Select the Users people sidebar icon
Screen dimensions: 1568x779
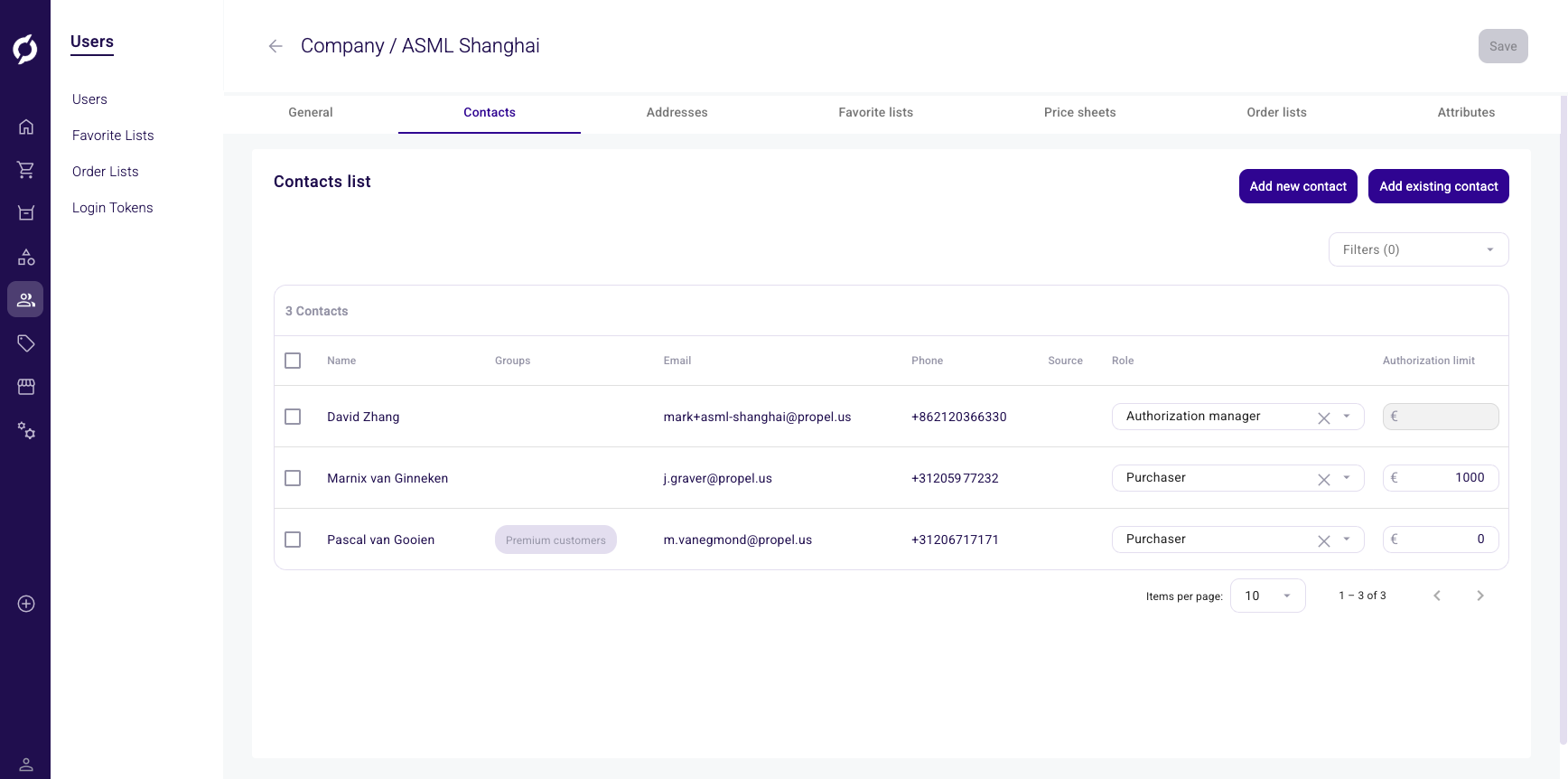coord(25,299)
